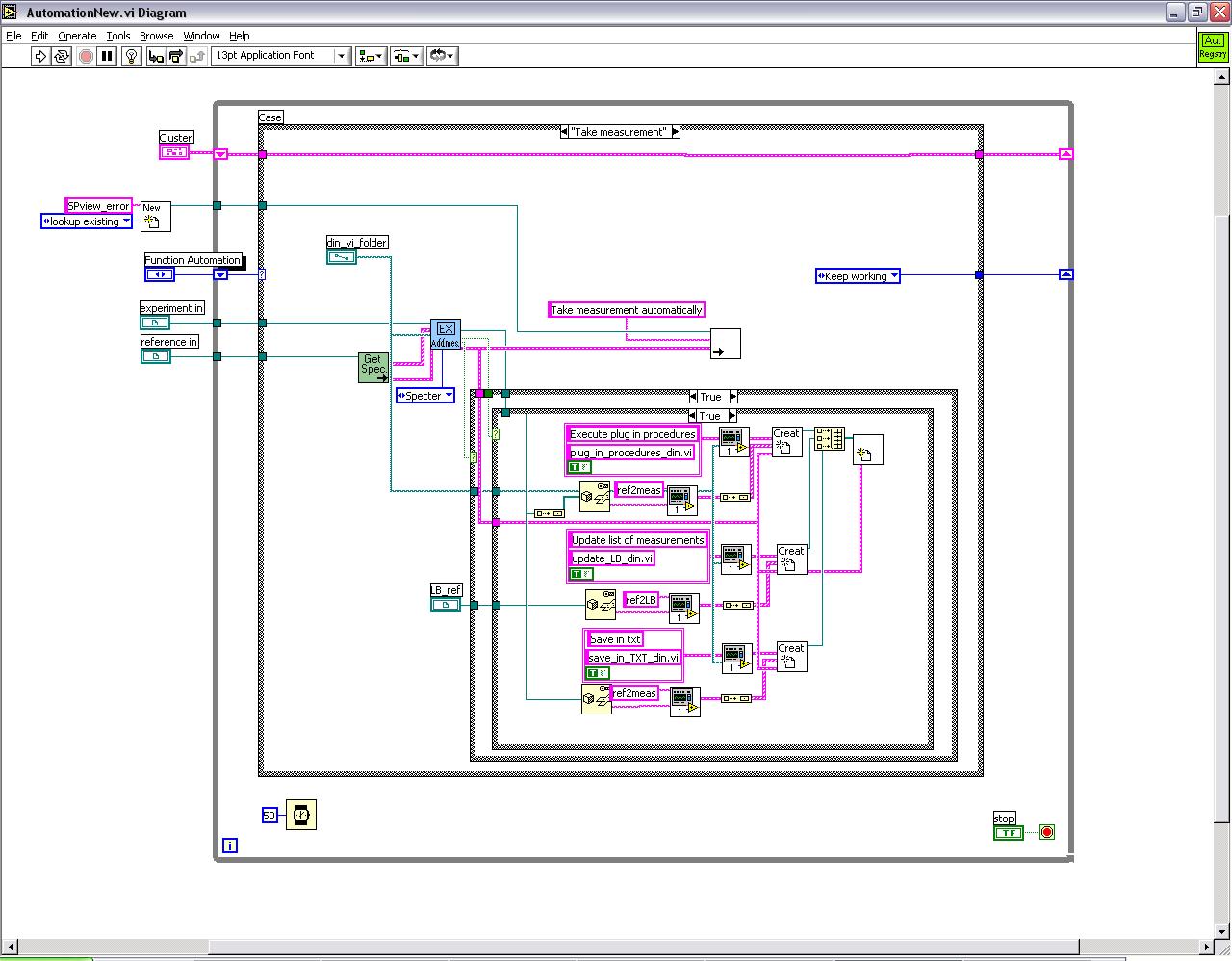The width and height of the screenshot is (1232, 961).
Task: Select the New notifier node beside SPview_error
Action: coord(155,216)
